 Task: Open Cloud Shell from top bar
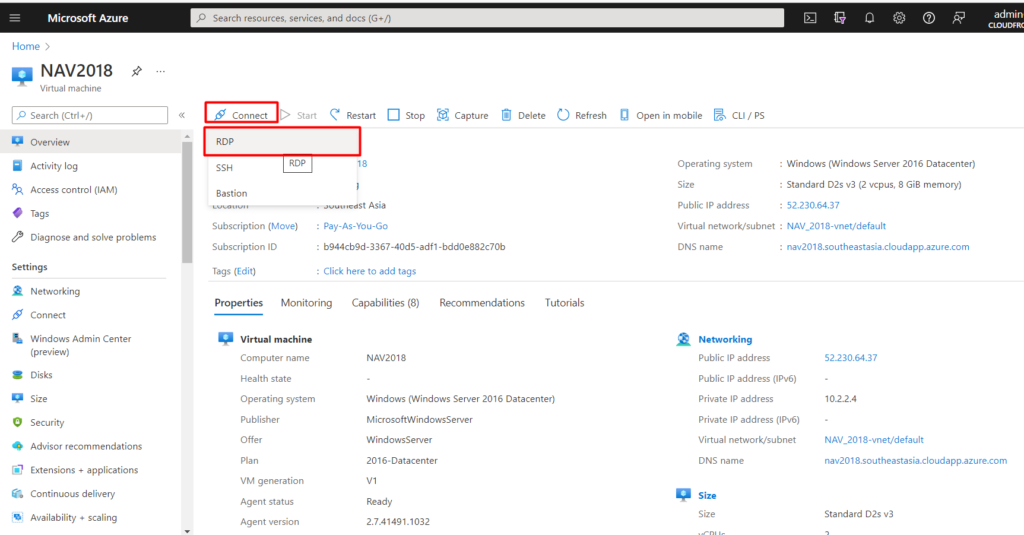coord(810,18)
